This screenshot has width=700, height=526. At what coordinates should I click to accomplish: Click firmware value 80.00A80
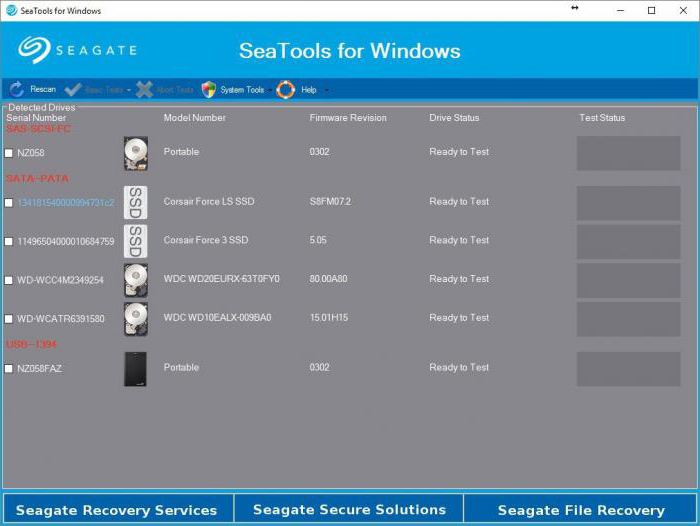pos(328,279)
